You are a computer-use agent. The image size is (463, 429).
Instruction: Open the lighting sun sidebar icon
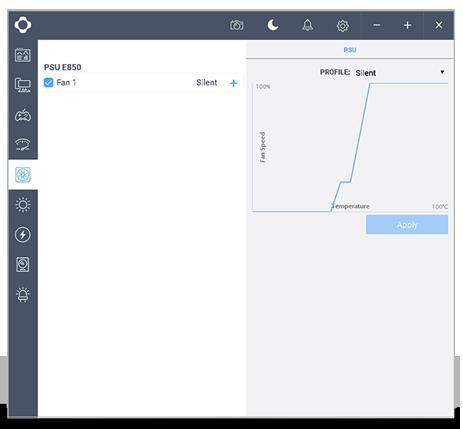click(x=23, y=204)
